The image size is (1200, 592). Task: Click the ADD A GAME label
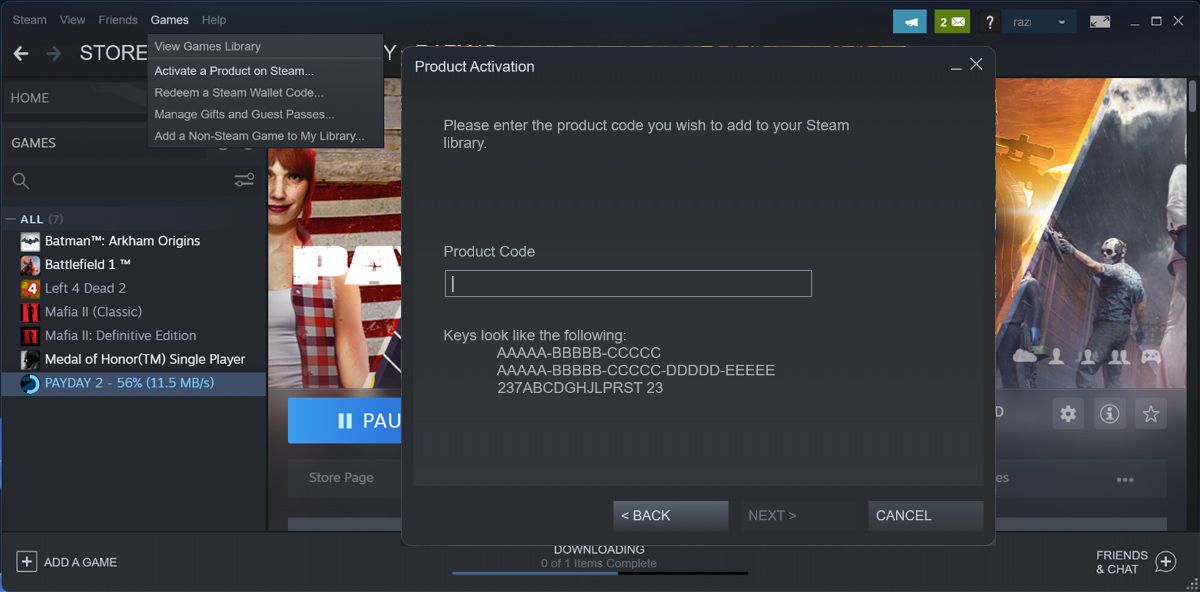point(80,562)
